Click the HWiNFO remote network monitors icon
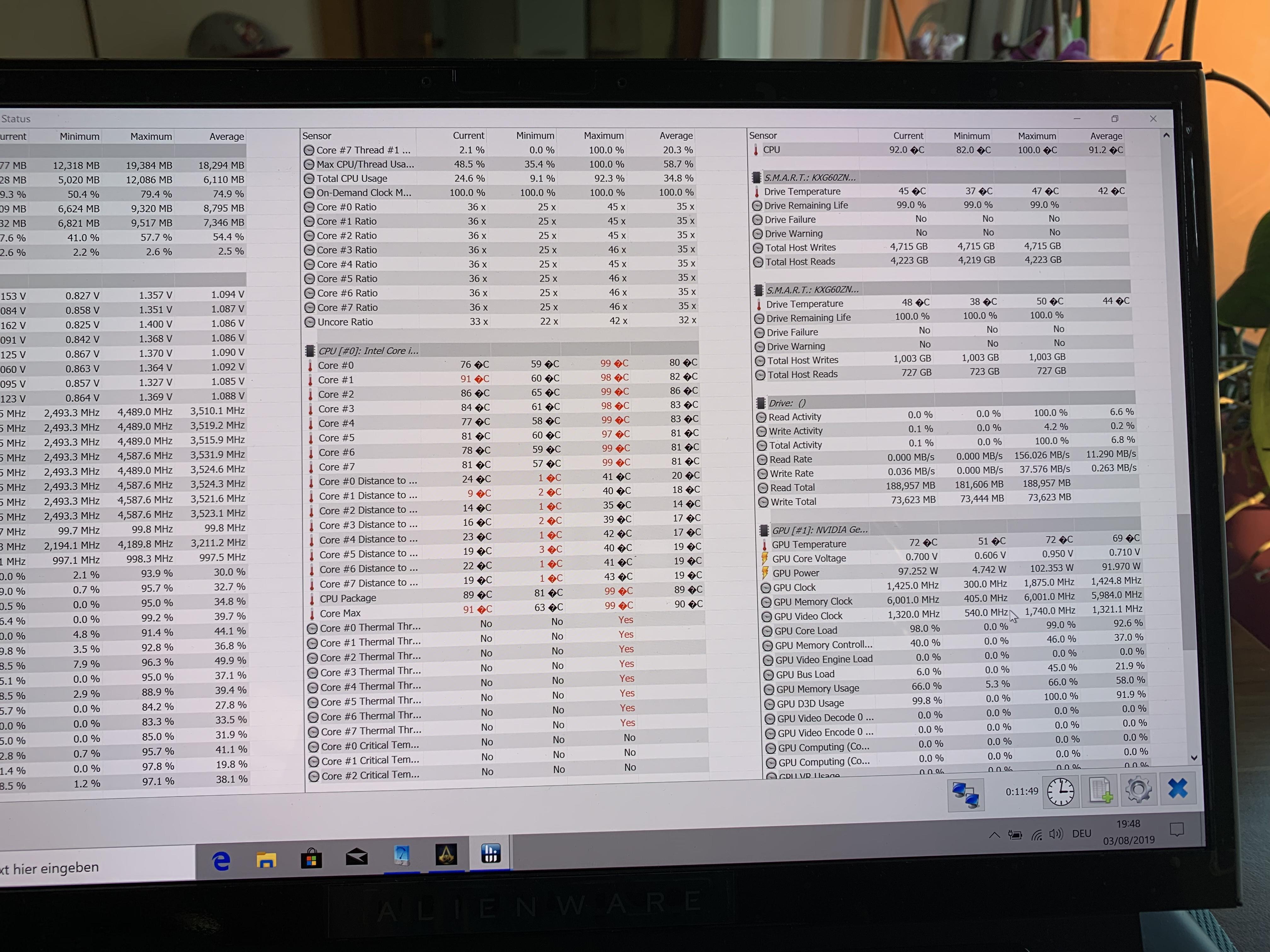Viewport: 1270px width, 952px height. (x=966, y=795)
